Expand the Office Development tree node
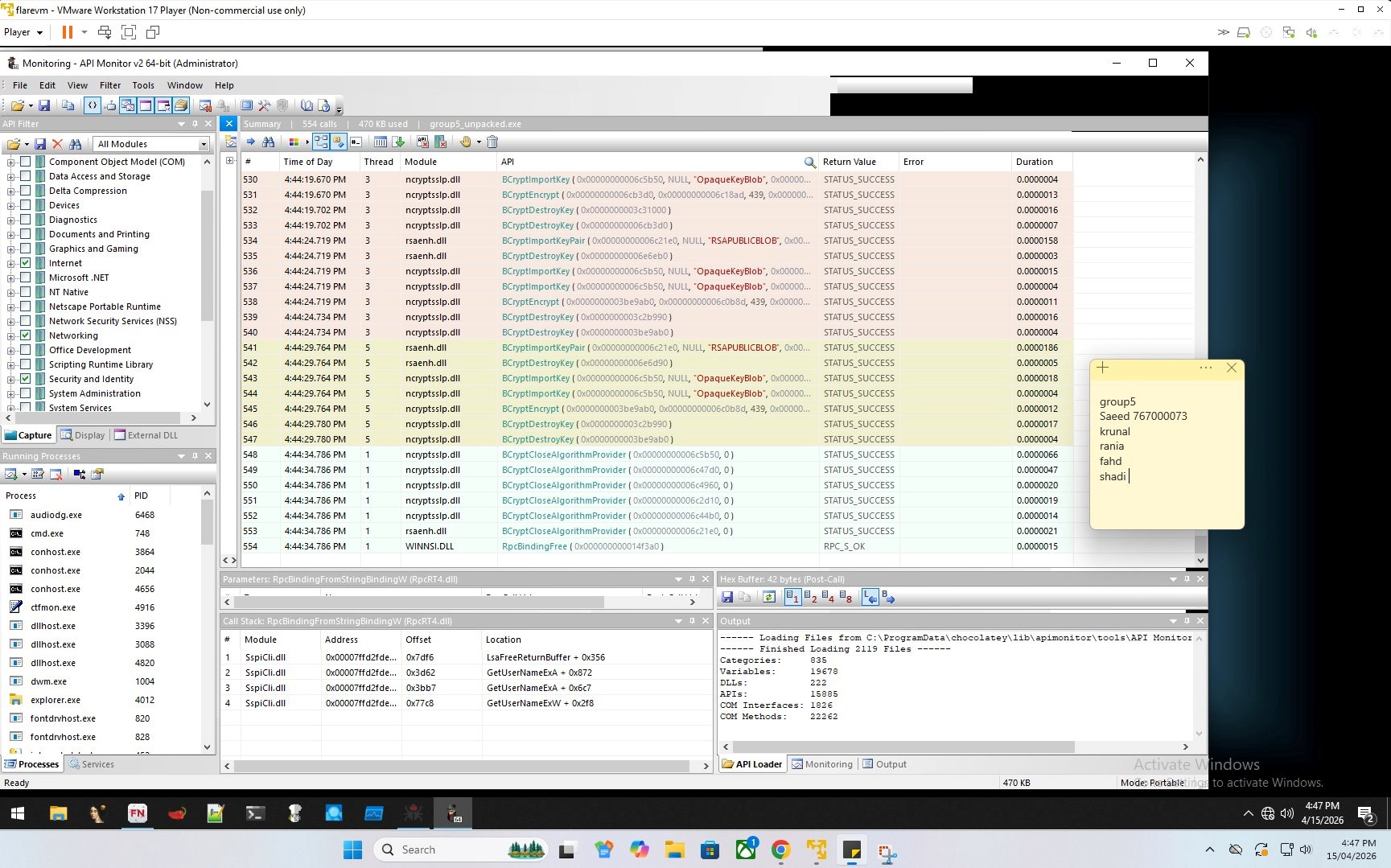 (x=11, y=350)
